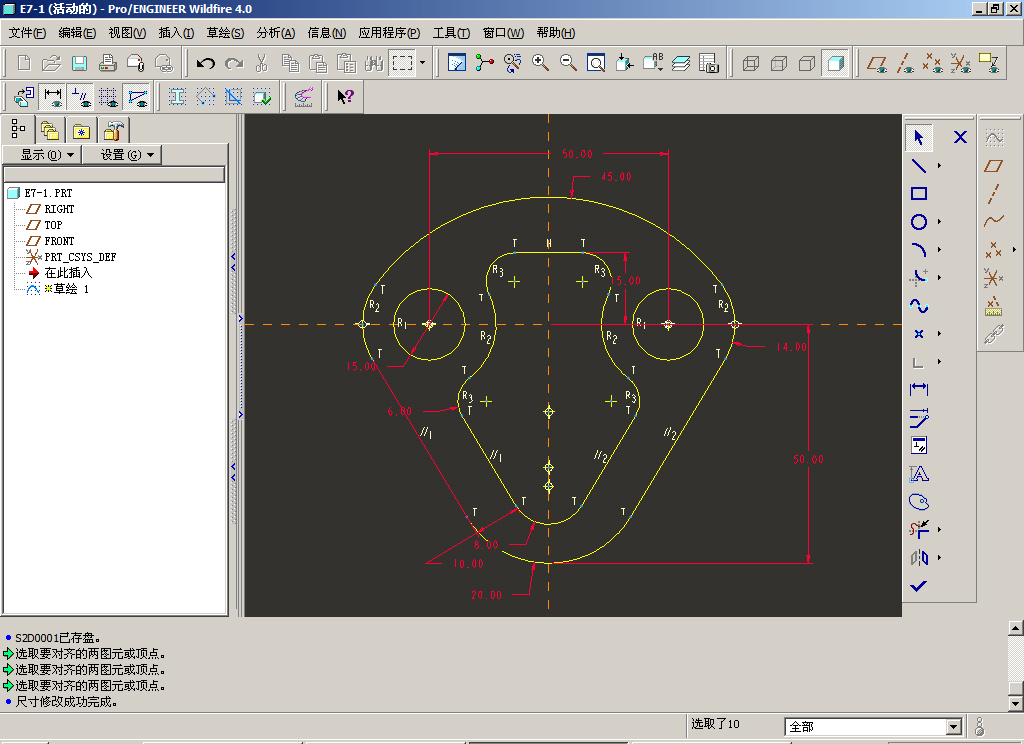Click the 50.00 horizontal dimension value
1024x744 pixels.
[x=577, y=154]
